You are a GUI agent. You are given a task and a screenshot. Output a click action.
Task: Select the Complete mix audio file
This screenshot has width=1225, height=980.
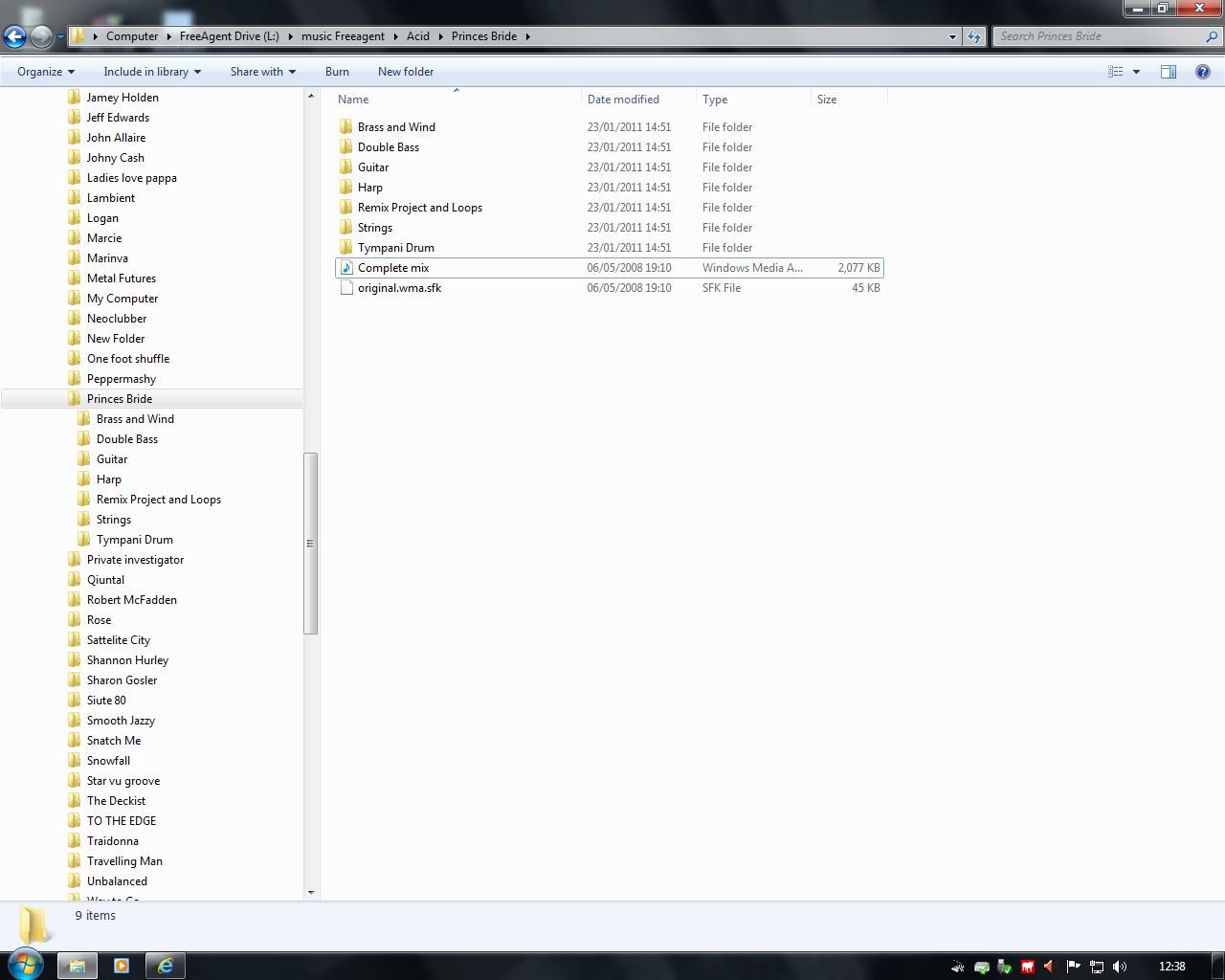pyautogui.click(x=393, y=268)
